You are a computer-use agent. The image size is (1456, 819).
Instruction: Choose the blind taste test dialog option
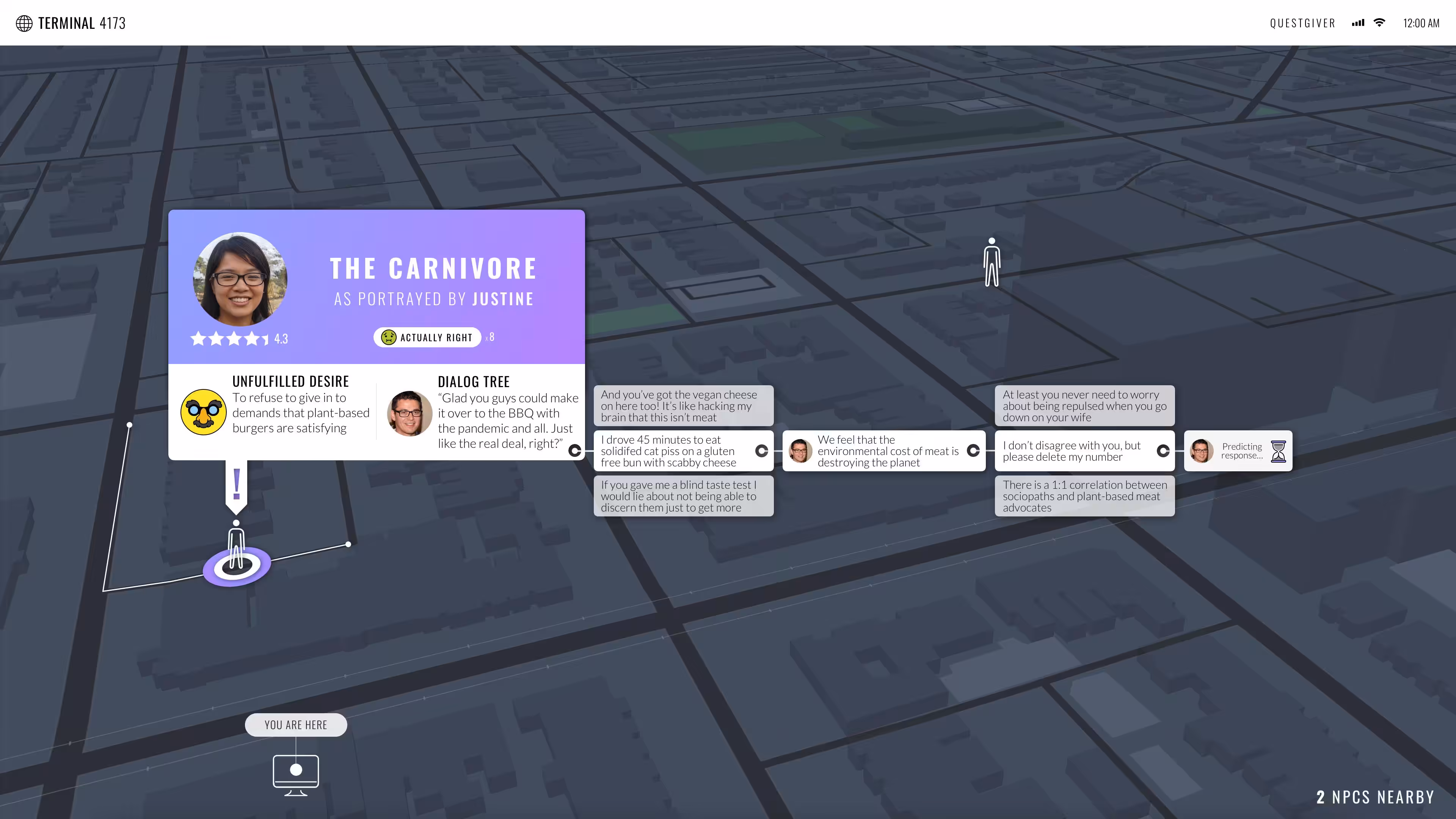[x=683, y=496]
